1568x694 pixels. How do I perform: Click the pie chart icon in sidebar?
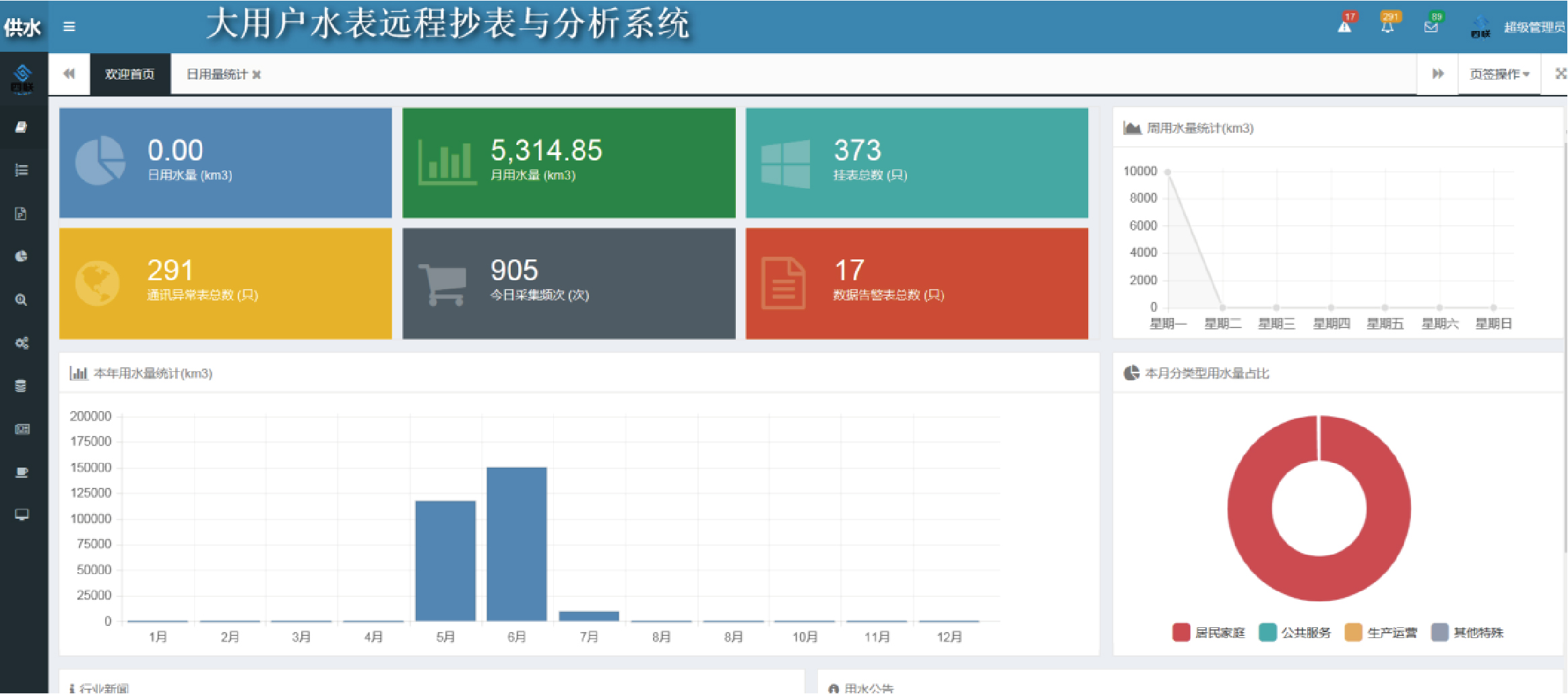point(22,257)
